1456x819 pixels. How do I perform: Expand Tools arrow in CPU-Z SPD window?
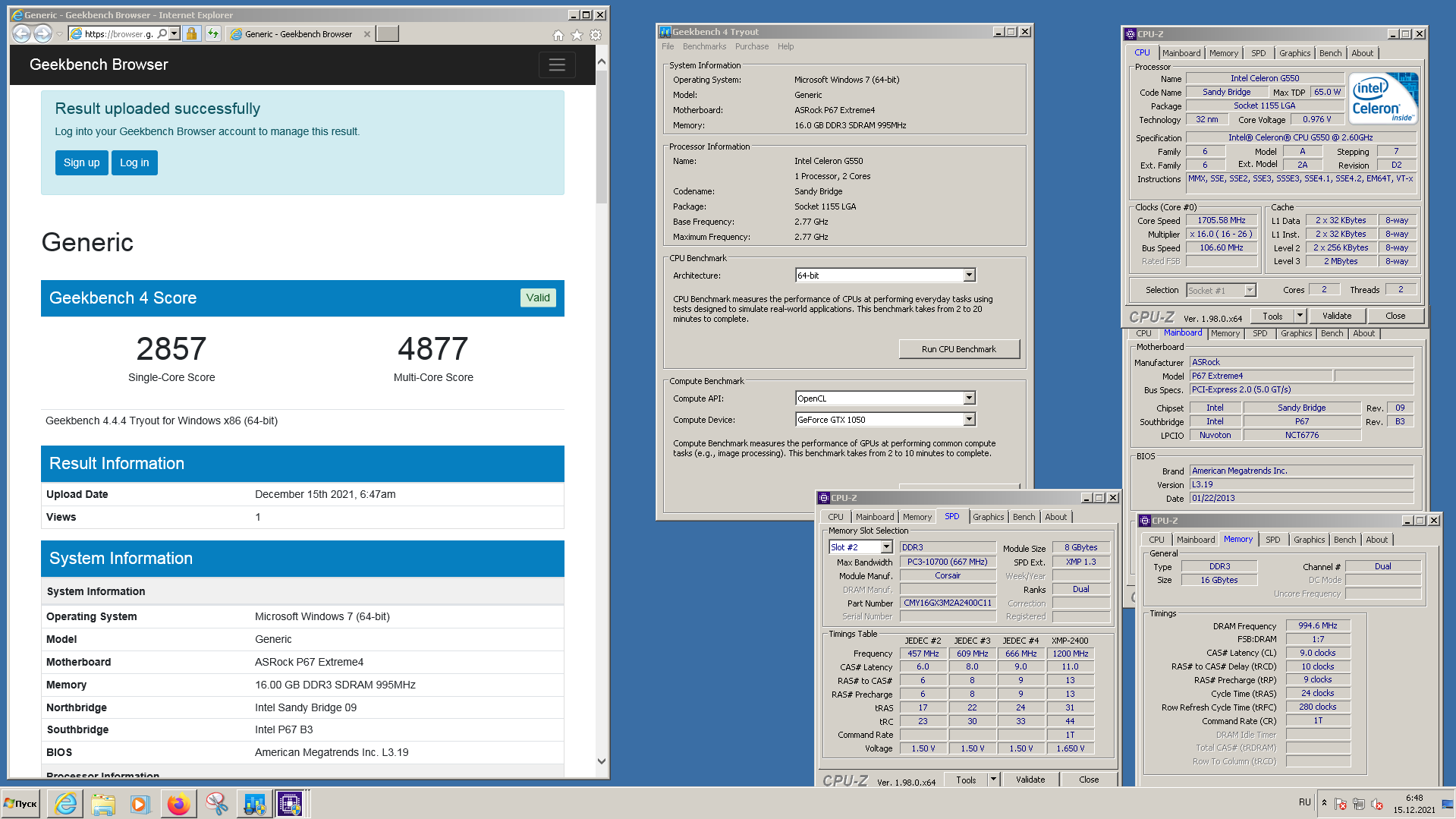[x=992, y=780]
